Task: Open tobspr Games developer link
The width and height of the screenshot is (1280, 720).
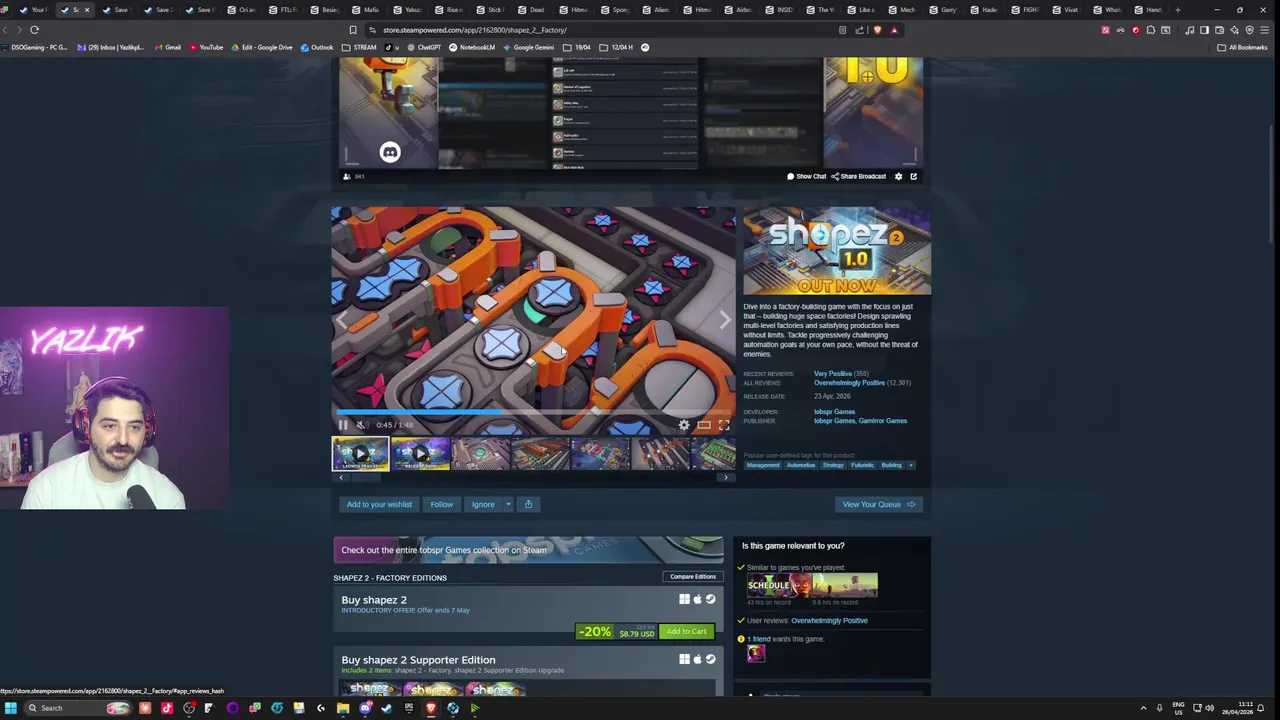Action: [834, 411]
